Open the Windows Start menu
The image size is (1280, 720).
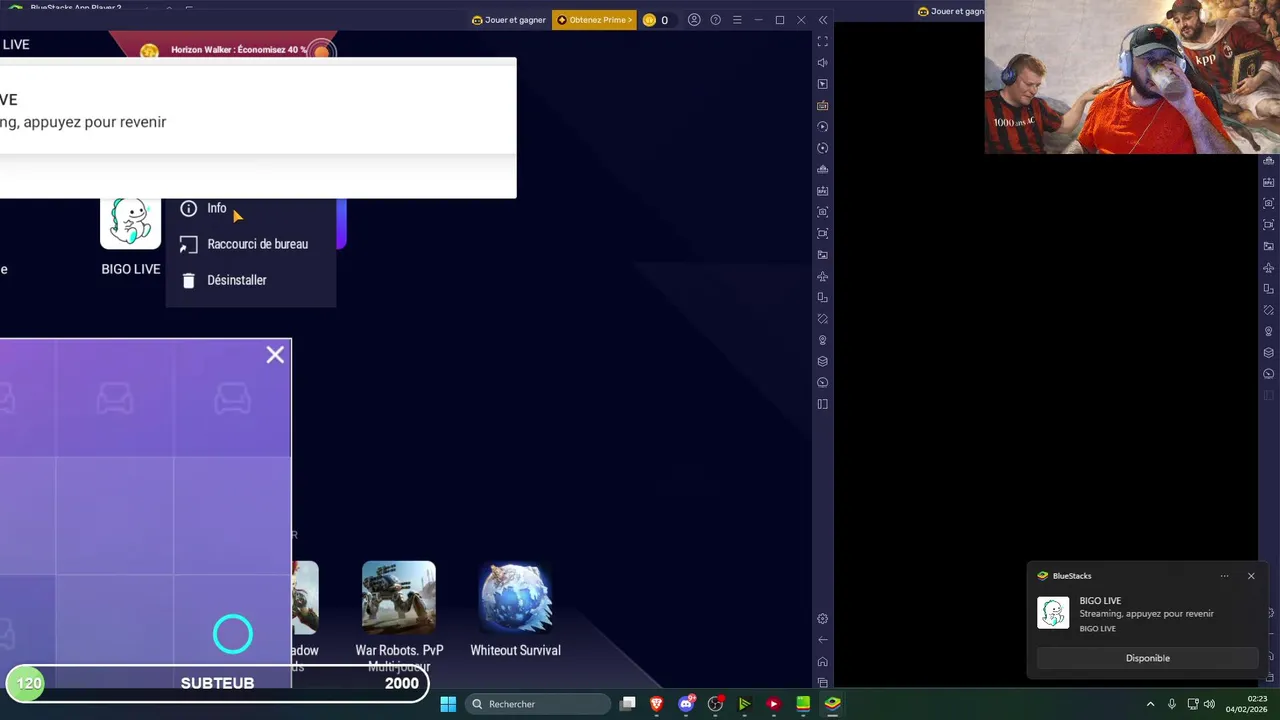click(448, 704)
